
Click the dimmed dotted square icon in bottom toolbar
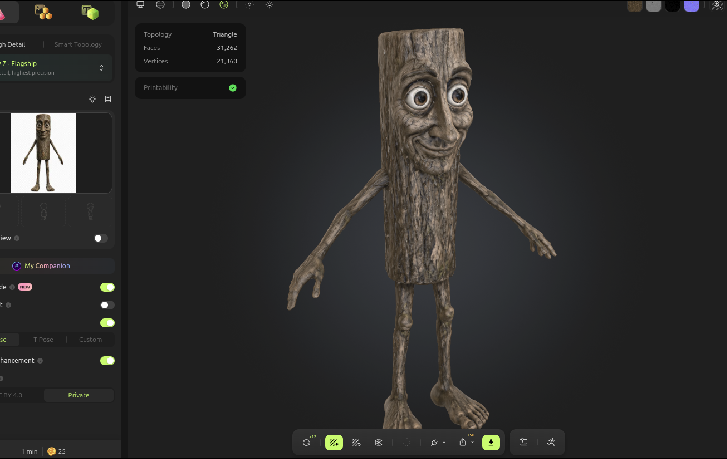click(407, 442)
